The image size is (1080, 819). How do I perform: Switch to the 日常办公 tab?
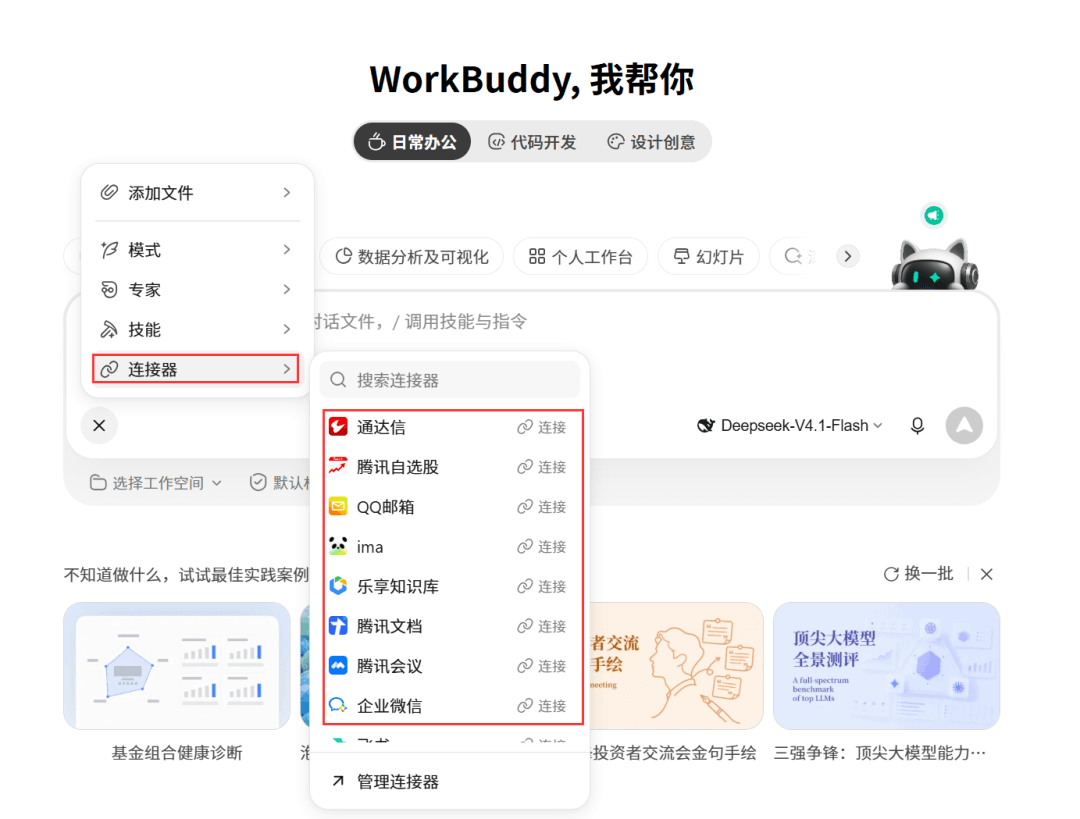click(x=412, y=142)
